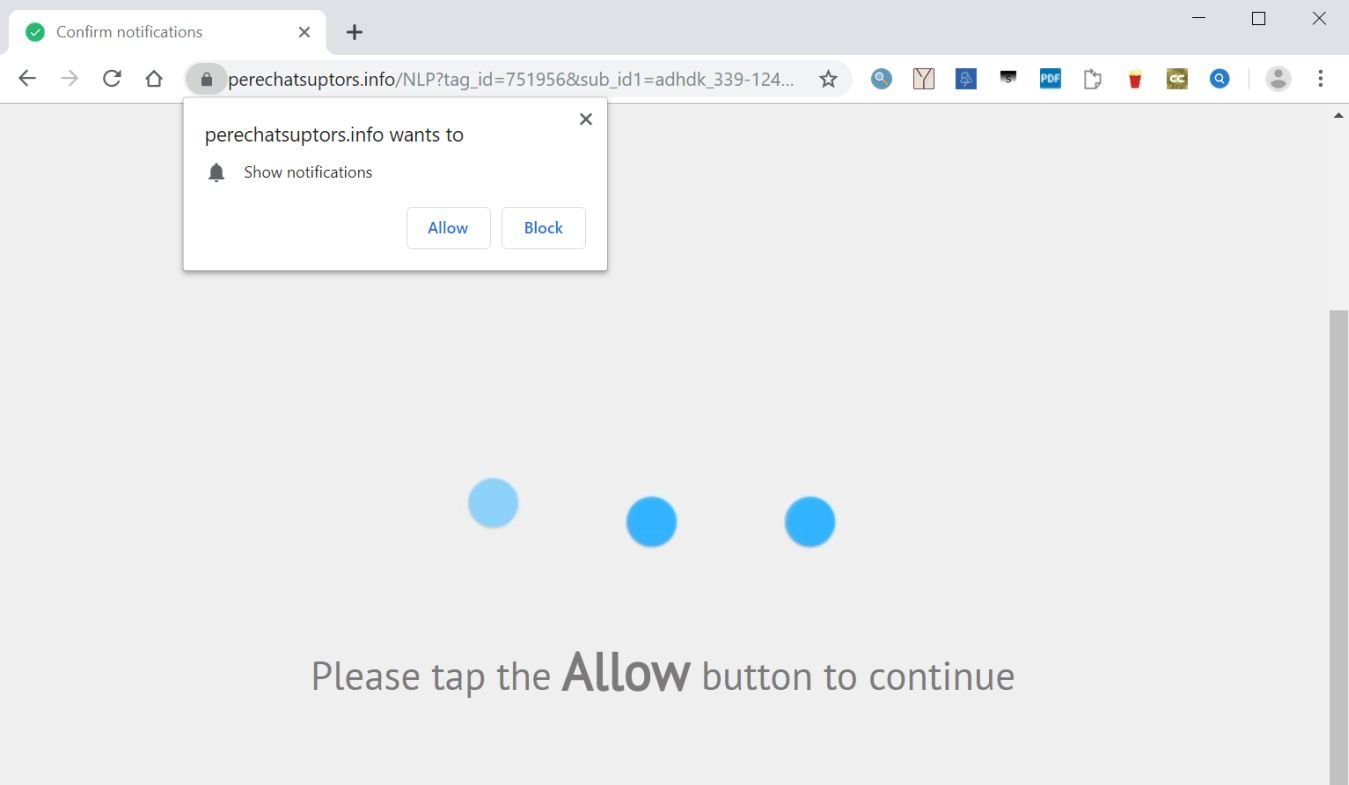Click the blue magnifier extension icon
This screenshot has height=785, width=1349.
[x=1219, y=79]
